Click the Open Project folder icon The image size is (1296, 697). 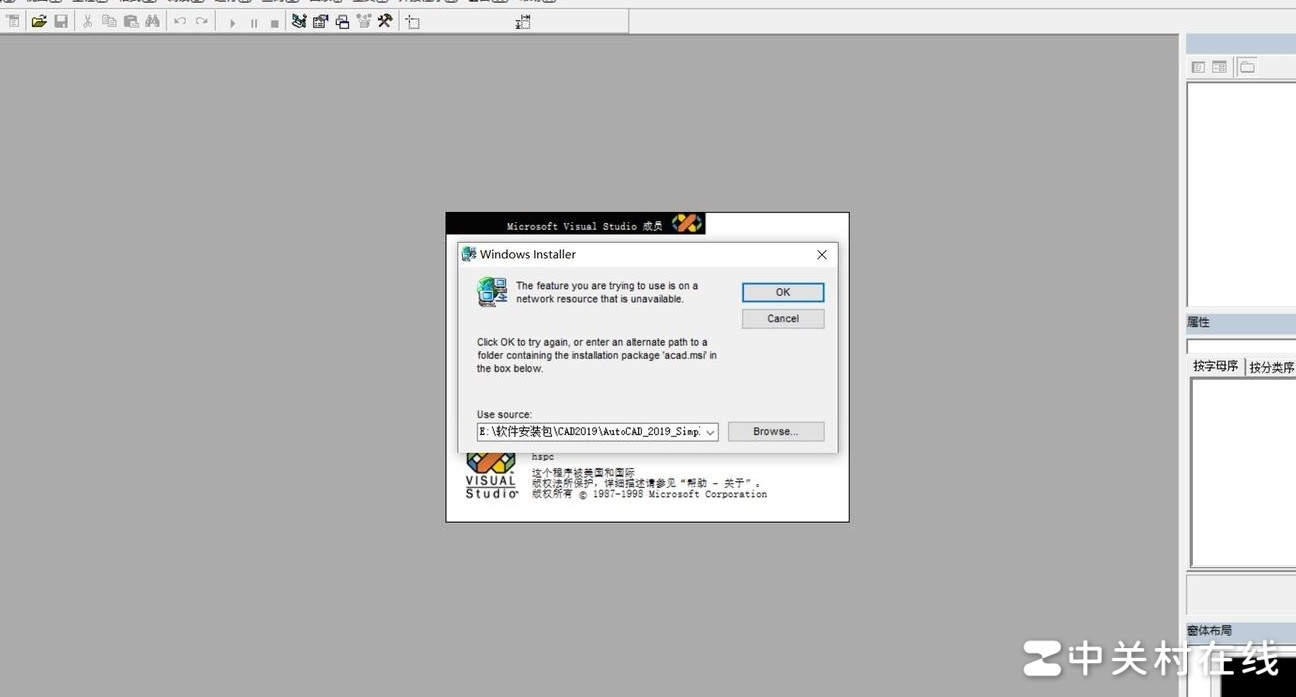pyautogui.click(x=39, y=21)
